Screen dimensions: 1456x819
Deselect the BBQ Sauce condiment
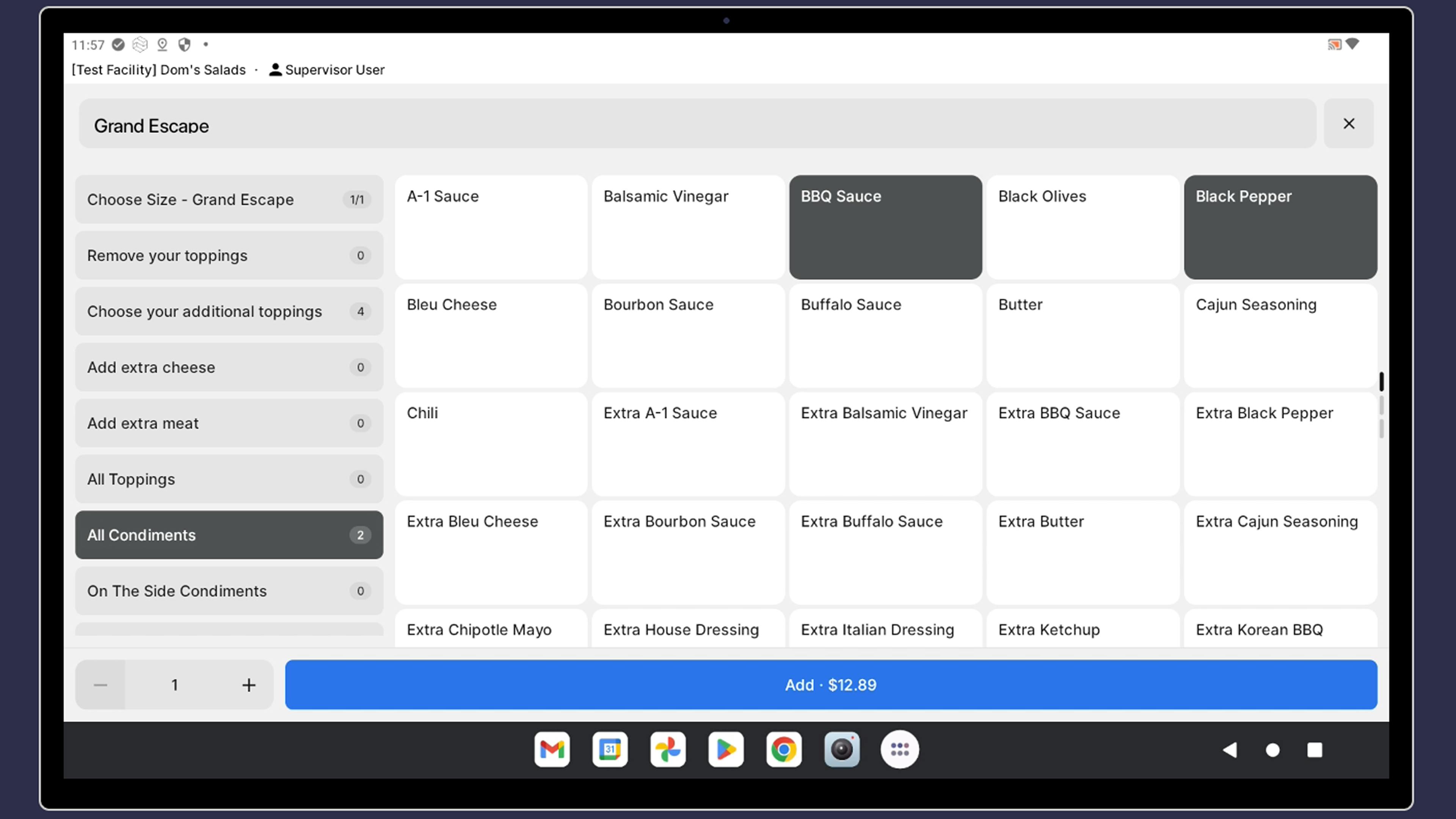(x=885, y=227)
